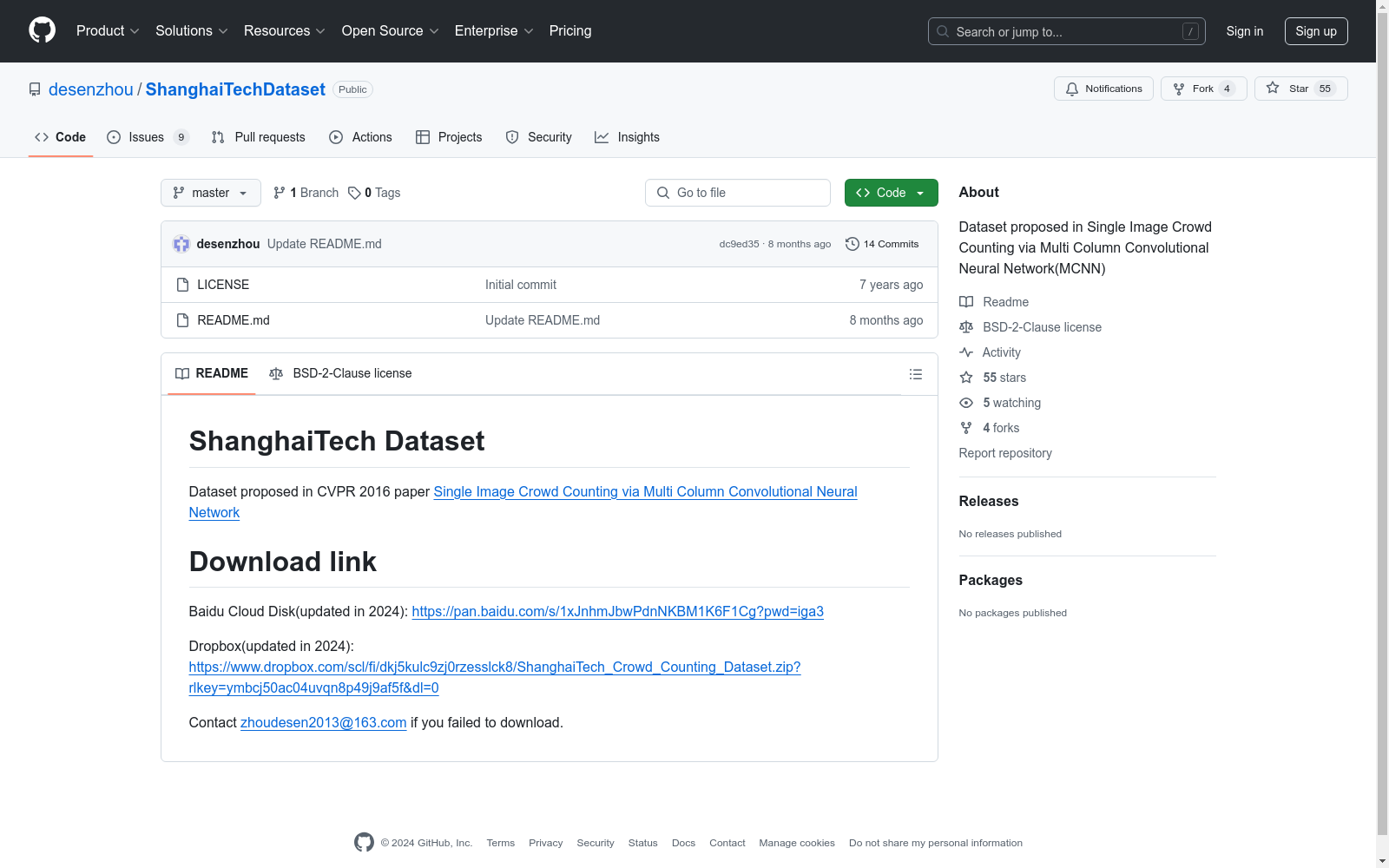The image size is (1389, 868).
Task: Expand the Solutions menu
Action: (192, 30)
